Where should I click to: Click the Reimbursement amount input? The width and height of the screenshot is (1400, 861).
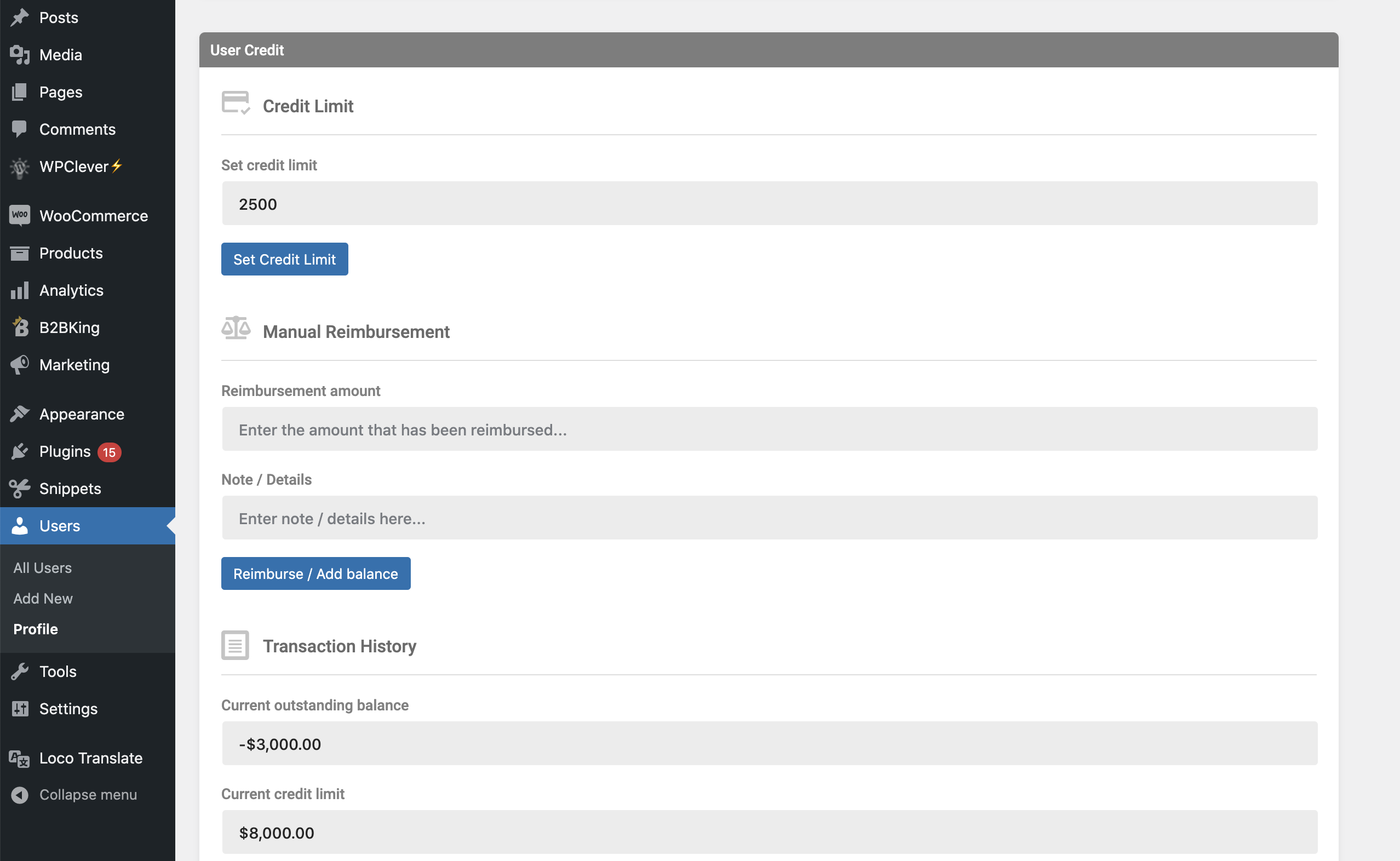769,429
